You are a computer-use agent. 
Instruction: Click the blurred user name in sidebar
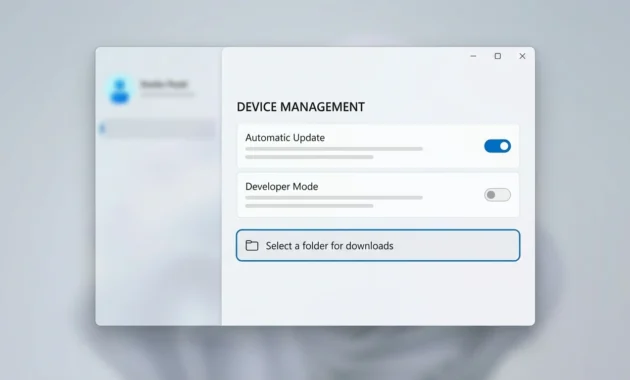(164, 84)
